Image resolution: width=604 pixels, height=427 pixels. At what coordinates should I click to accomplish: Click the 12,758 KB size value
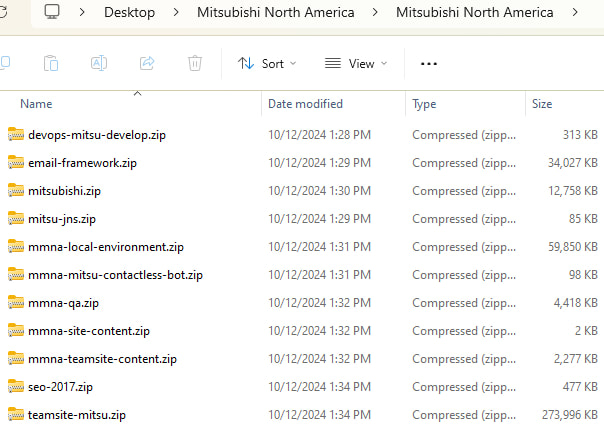573,191
